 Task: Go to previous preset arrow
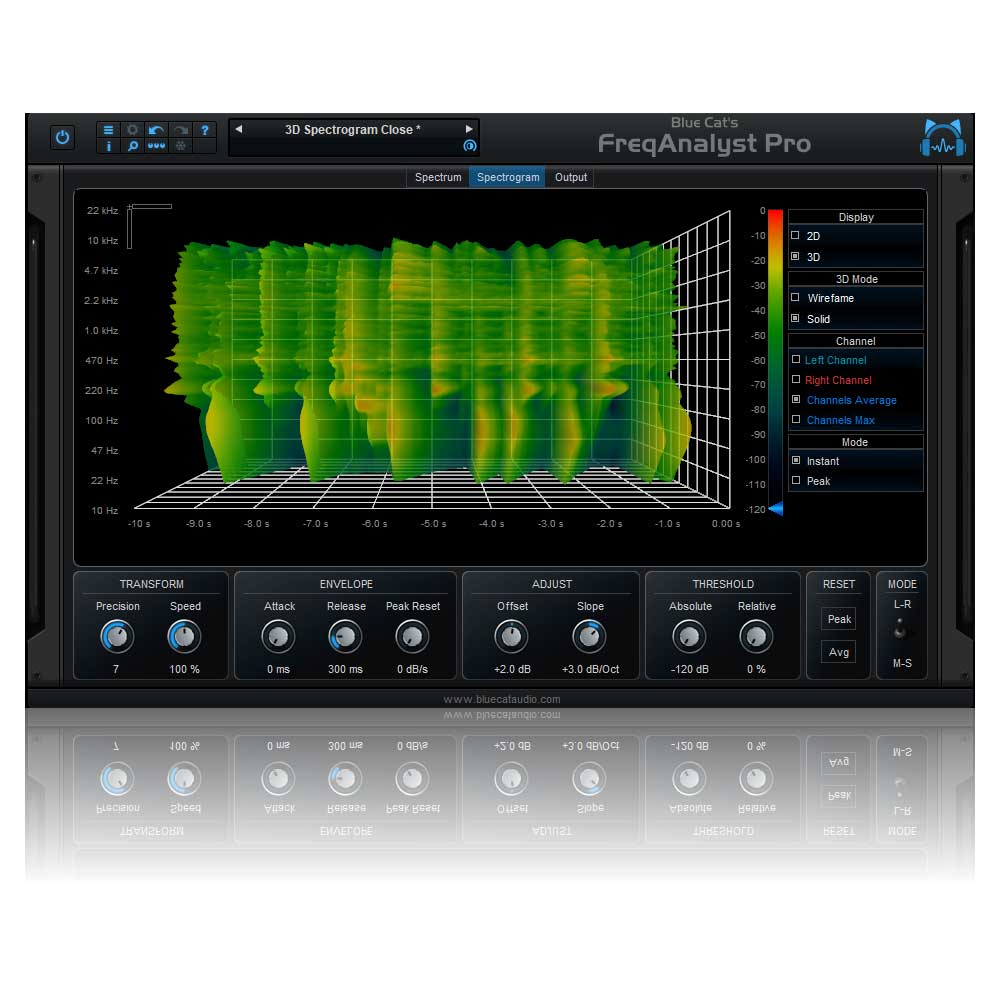[x=239, y=129]
